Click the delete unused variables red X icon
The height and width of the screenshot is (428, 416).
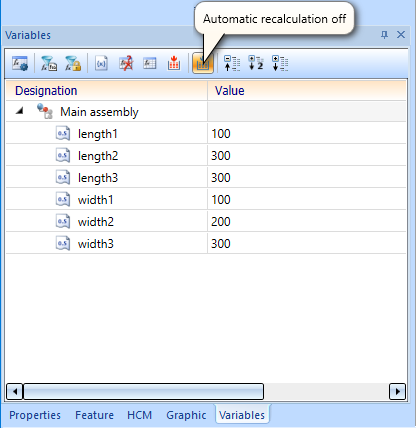pos(126,63)
